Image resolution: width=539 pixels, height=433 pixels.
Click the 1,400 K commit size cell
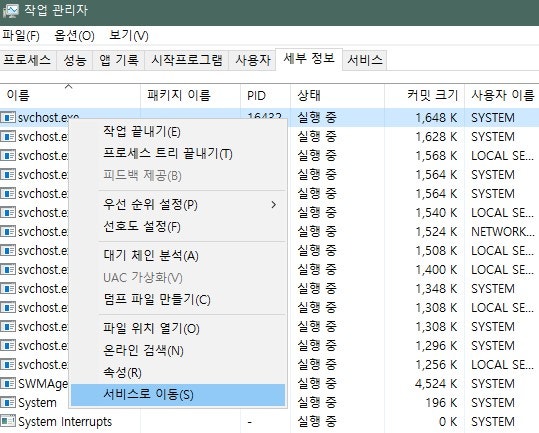(436, 269)
